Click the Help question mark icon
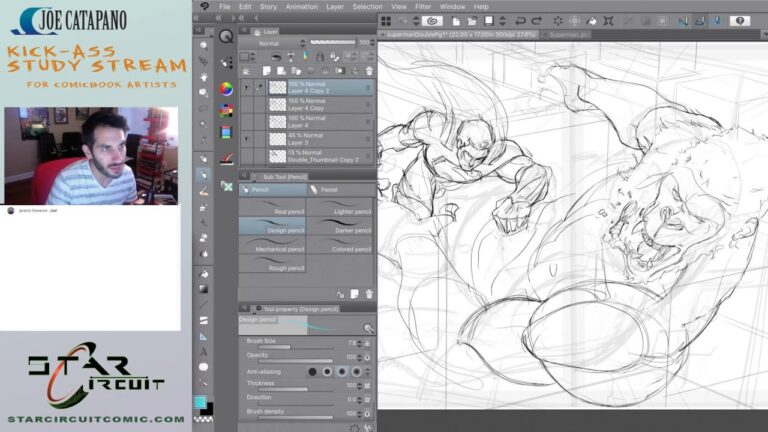Screen dimensions: 768x432 (740, 21)
